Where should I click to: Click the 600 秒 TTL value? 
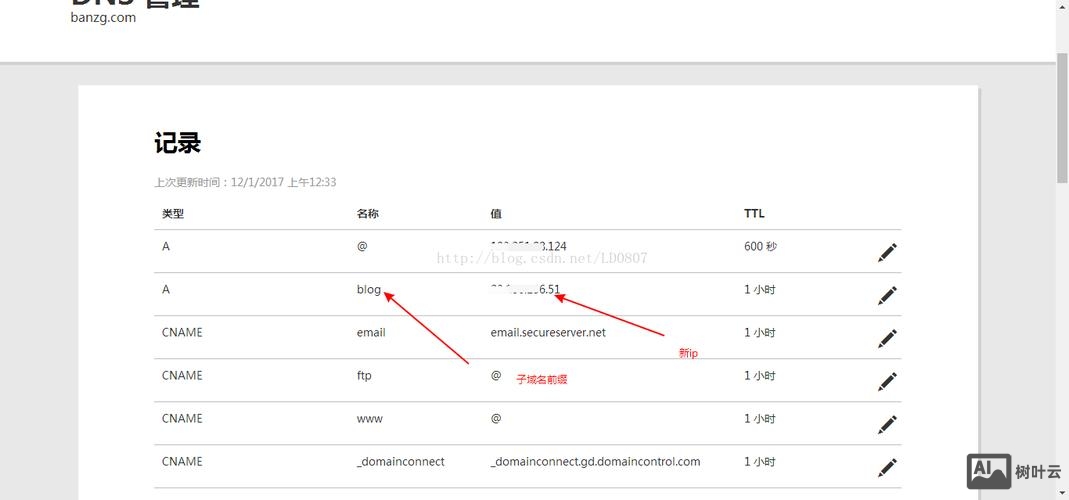click(760, 246)
